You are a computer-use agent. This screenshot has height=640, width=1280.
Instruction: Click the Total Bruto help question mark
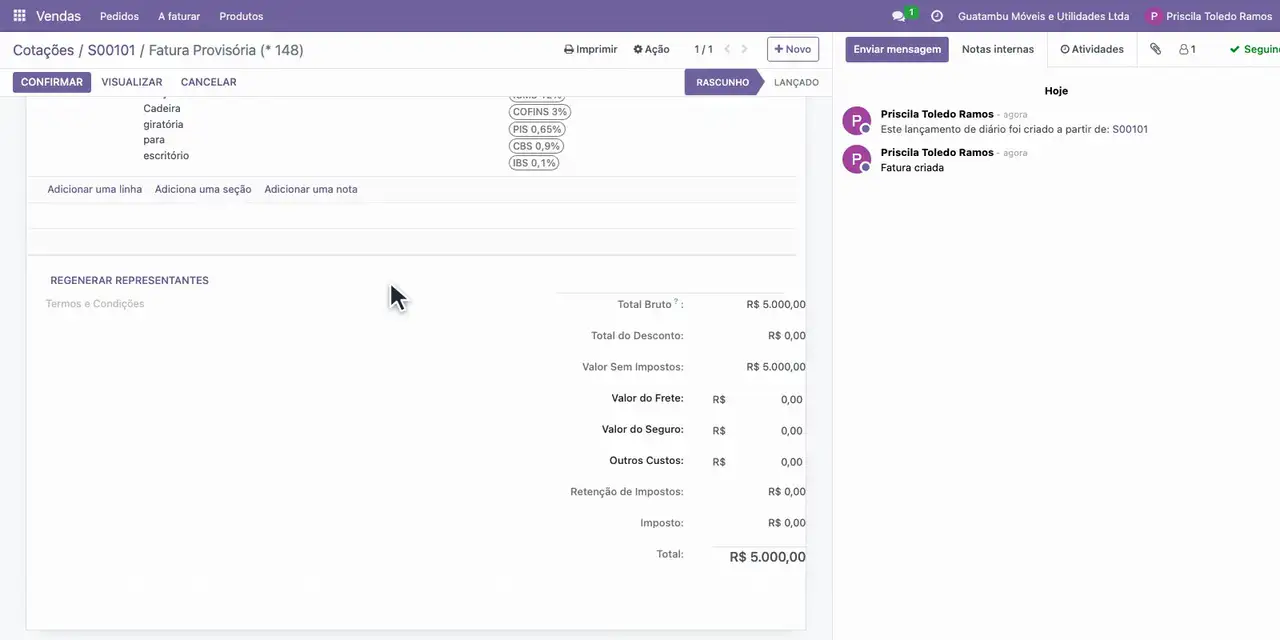pyautogui.click(x=676, y=301)
